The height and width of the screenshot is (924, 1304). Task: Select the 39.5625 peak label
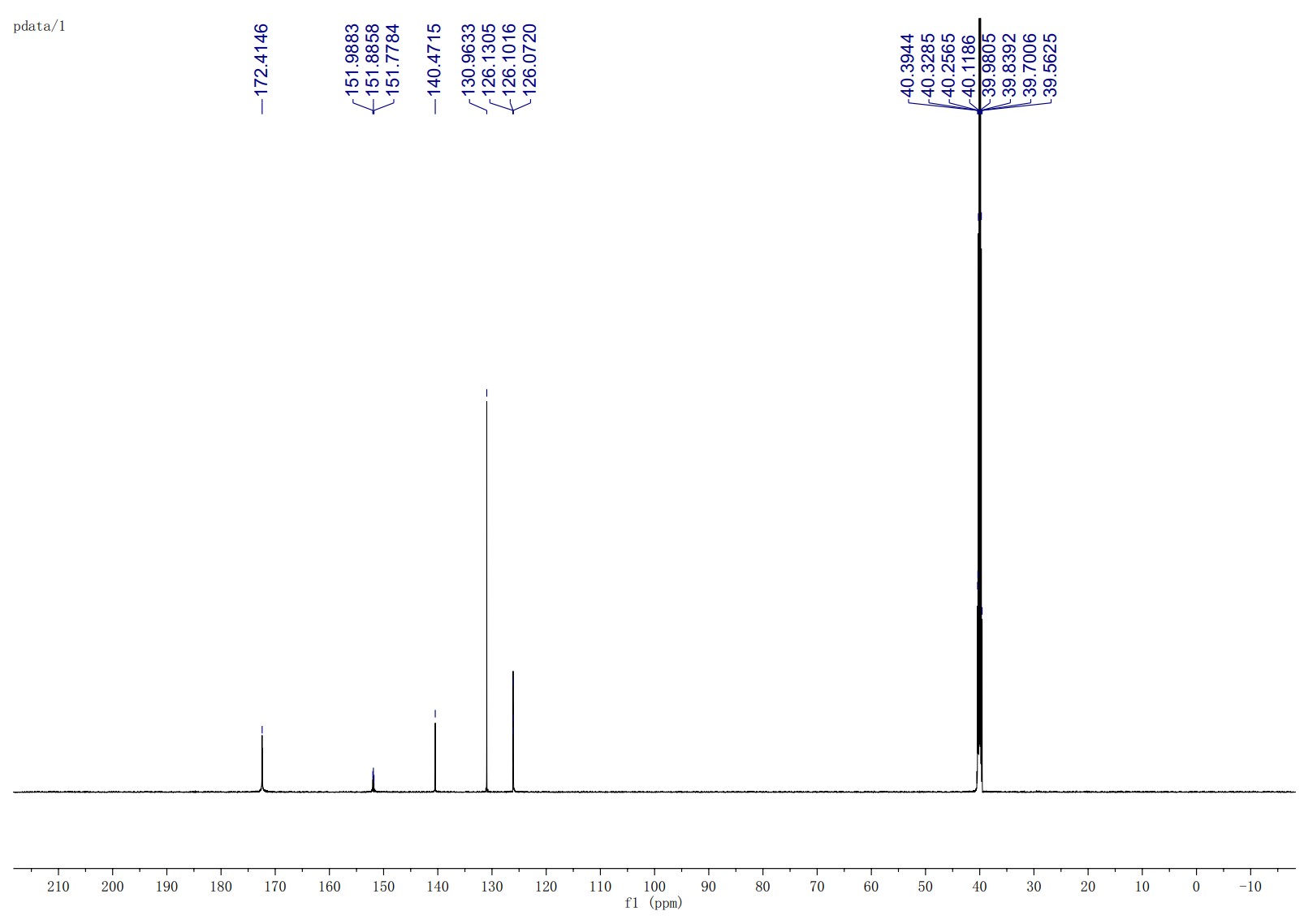(x=1050, y=65)
